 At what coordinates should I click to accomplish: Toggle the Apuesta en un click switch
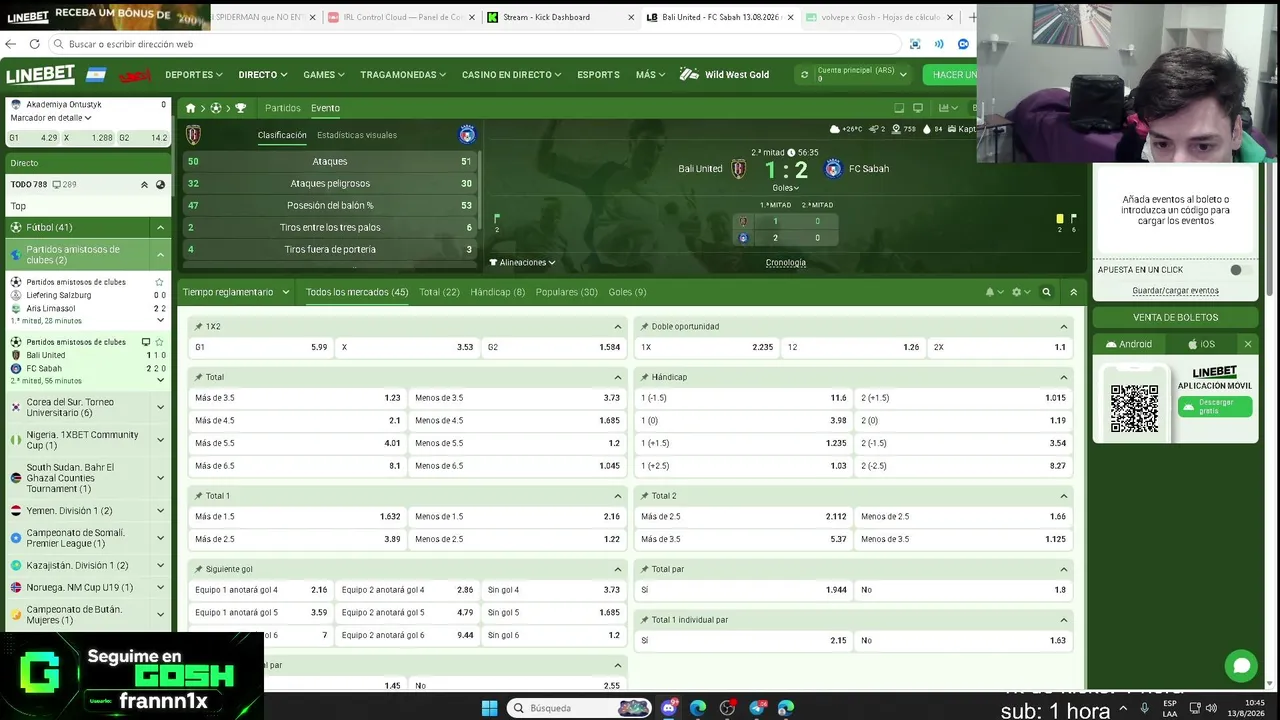[x=1240, y=270]
